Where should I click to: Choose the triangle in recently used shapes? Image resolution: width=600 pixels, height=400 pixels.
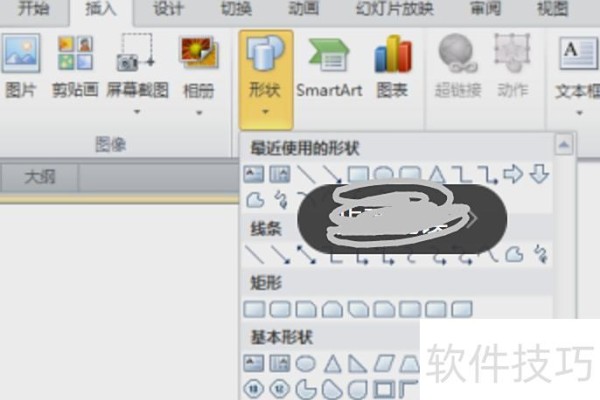pyautogui.click(x=437, y=175)
